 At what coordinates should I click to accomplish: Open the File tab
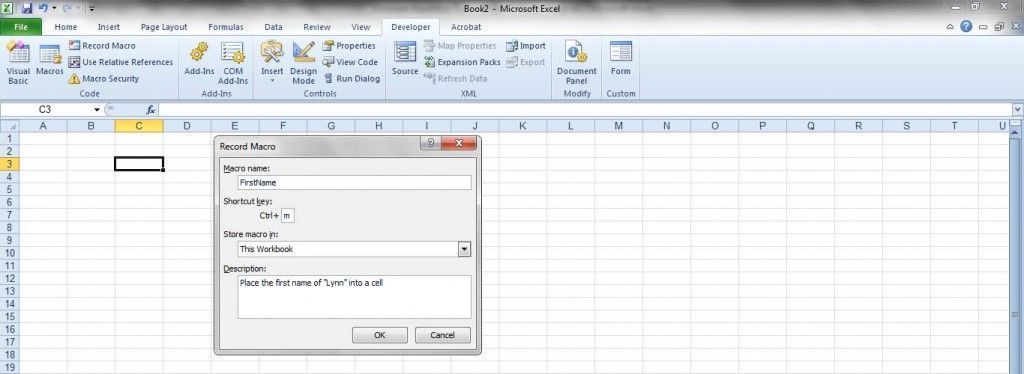[21, 27]
